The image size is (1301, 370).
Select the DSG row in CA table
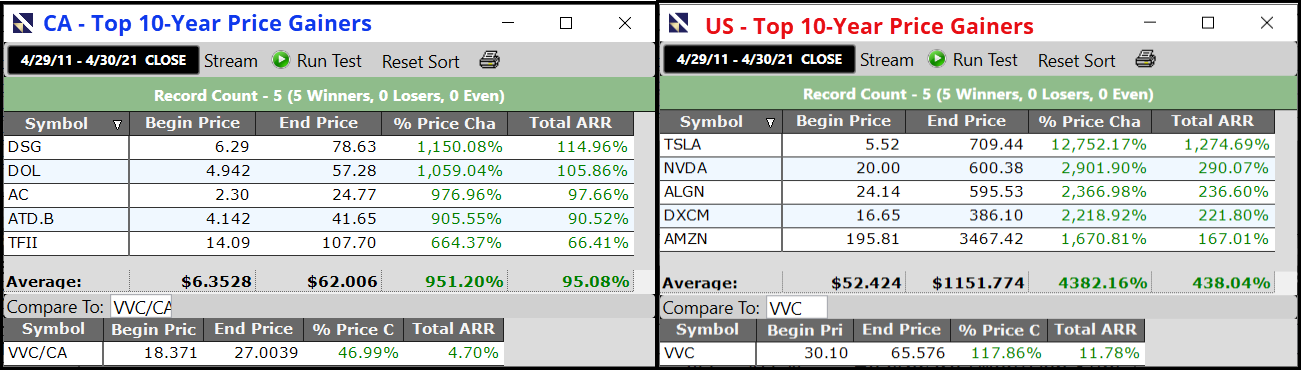[318, 146]
